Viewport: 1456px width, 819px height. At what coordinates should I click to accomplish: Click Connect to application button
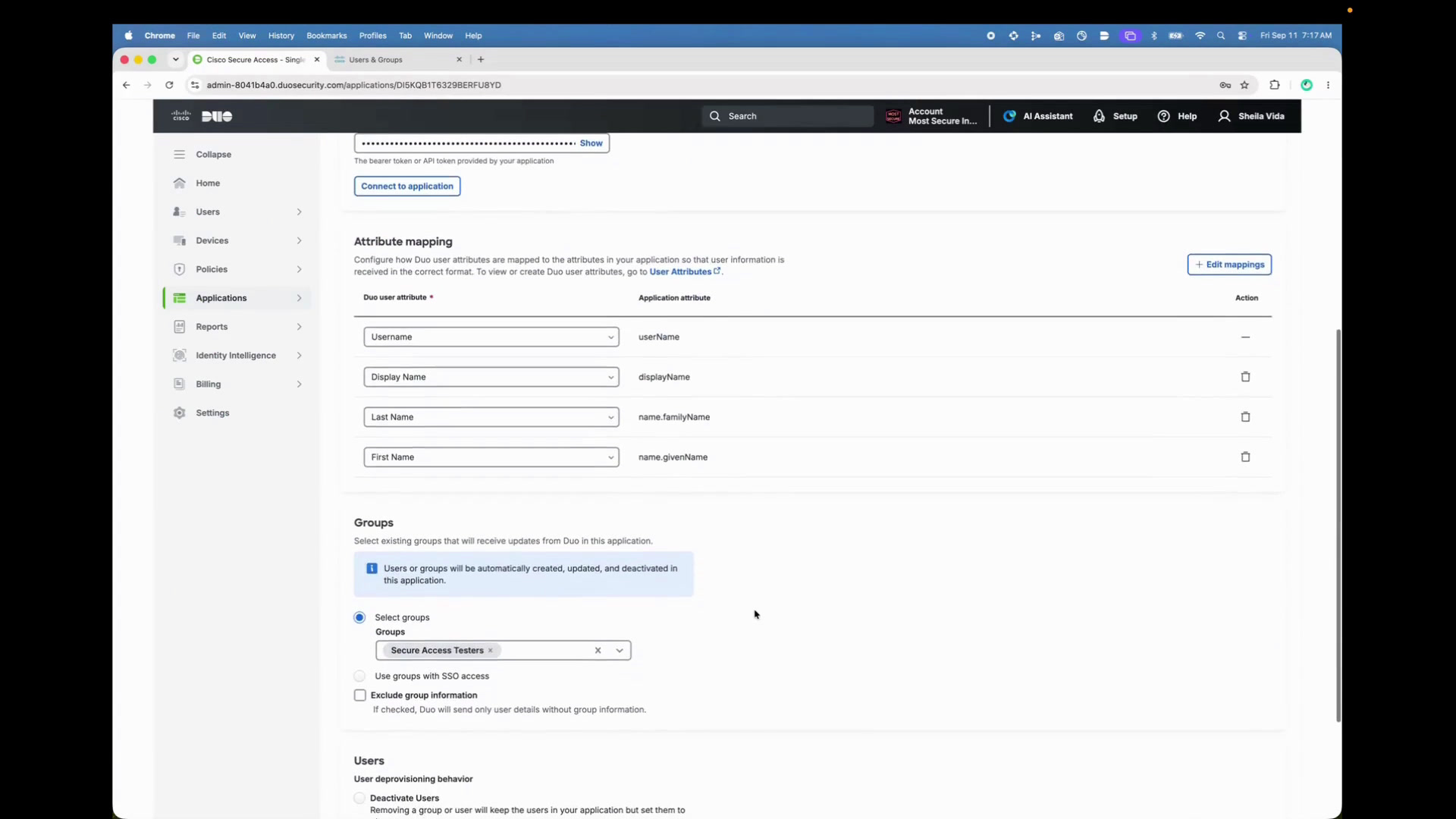407,187
